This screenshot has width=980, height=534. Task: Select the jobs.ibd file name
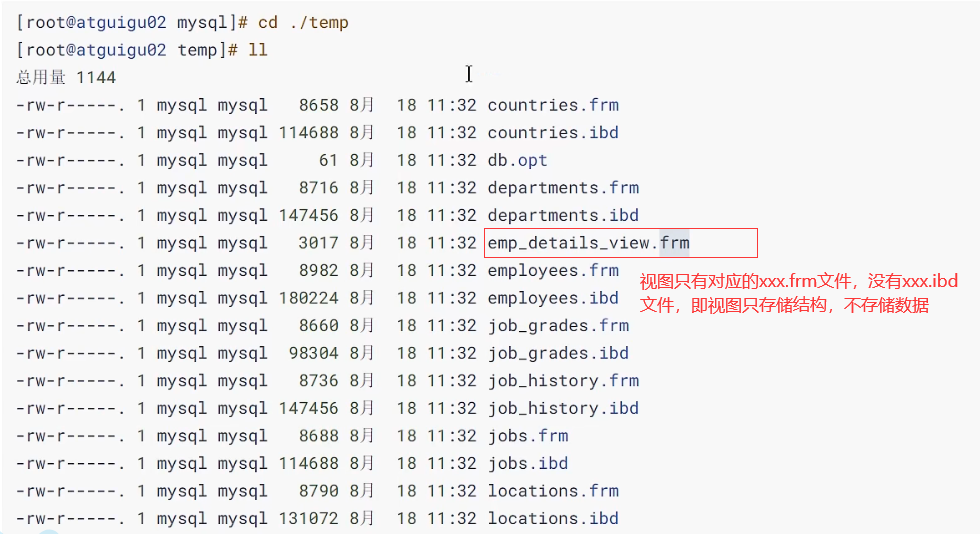coord(528,463)
